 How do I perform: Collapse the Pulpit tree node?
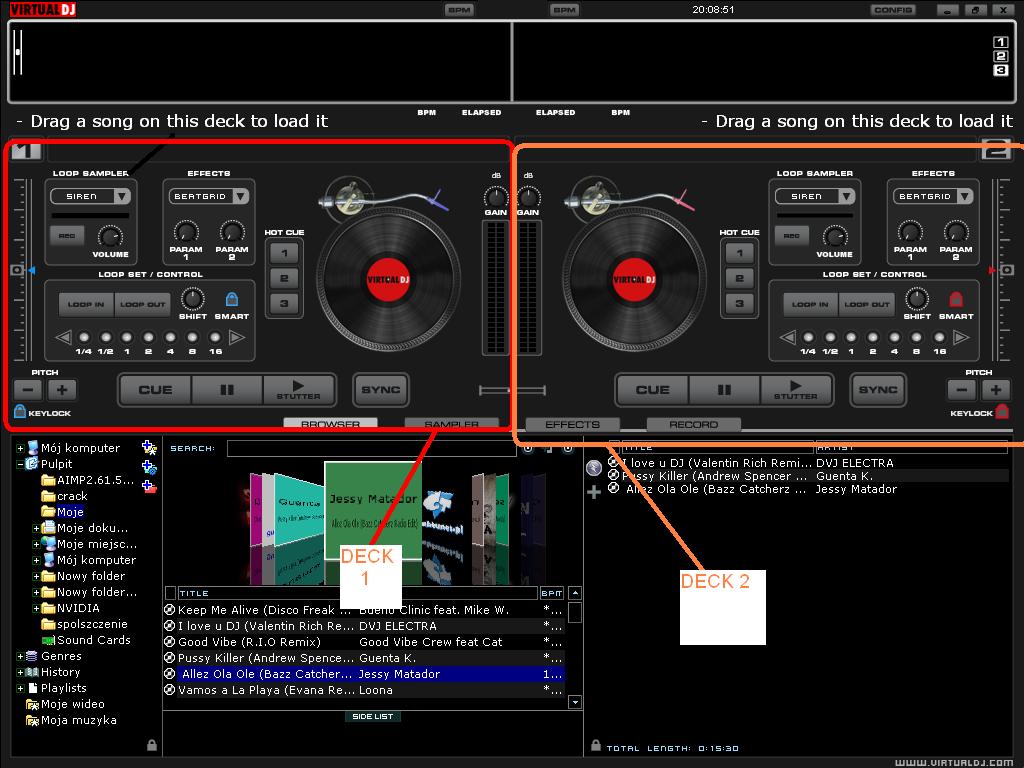point(20,464)
